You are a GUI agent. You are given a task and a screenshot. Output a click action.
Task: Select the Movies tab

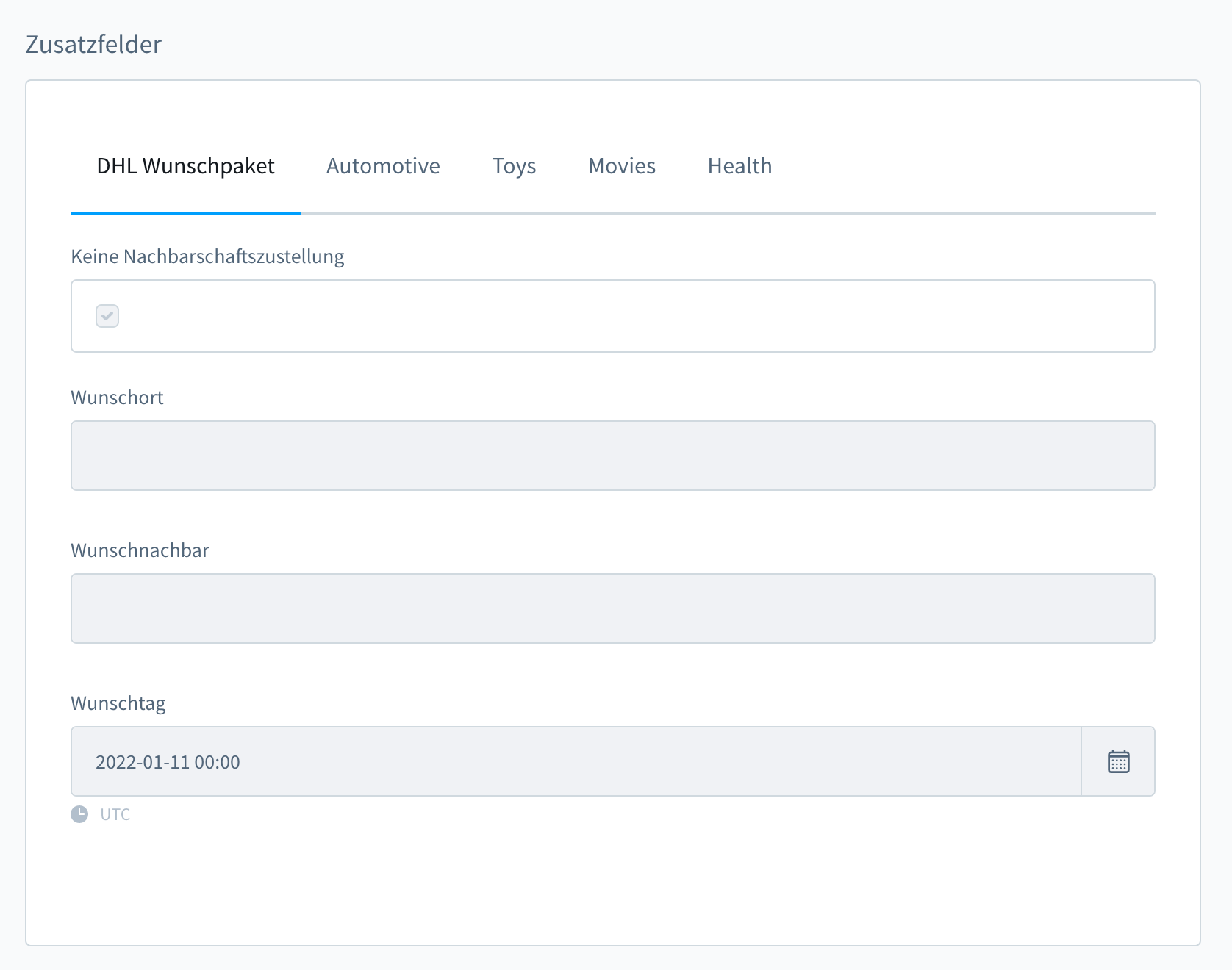621,166
